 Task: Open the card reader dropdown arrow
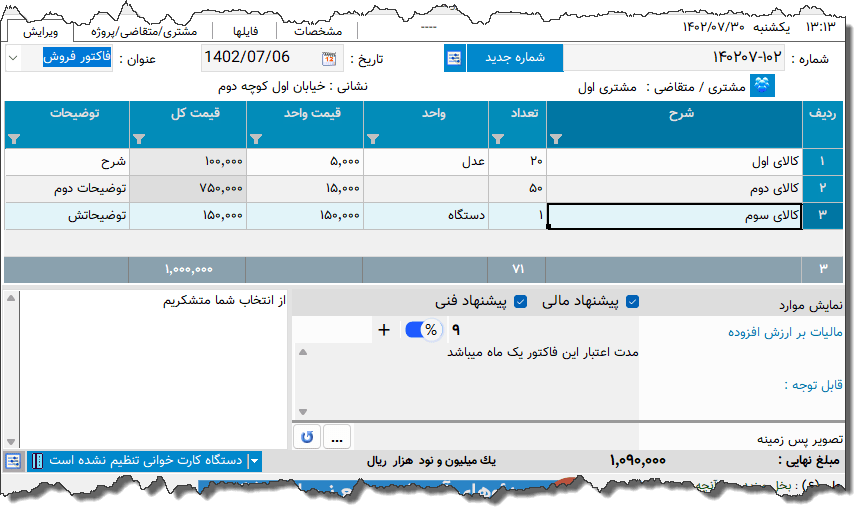[255, 461]
